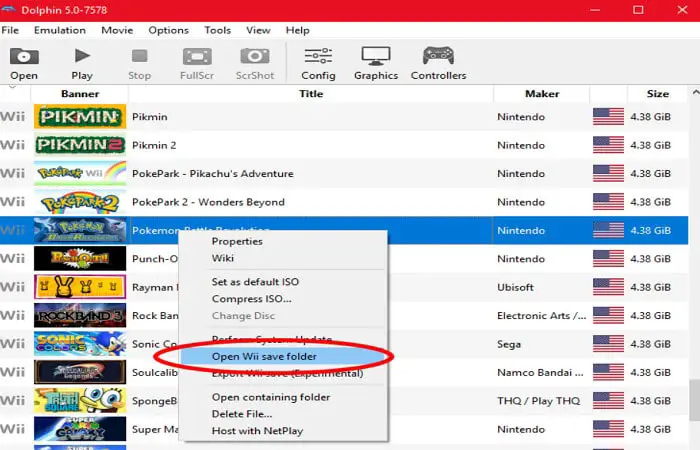
Task: Select the SpongeBob Truth or Square banner
Action: (x=80, y=400)
